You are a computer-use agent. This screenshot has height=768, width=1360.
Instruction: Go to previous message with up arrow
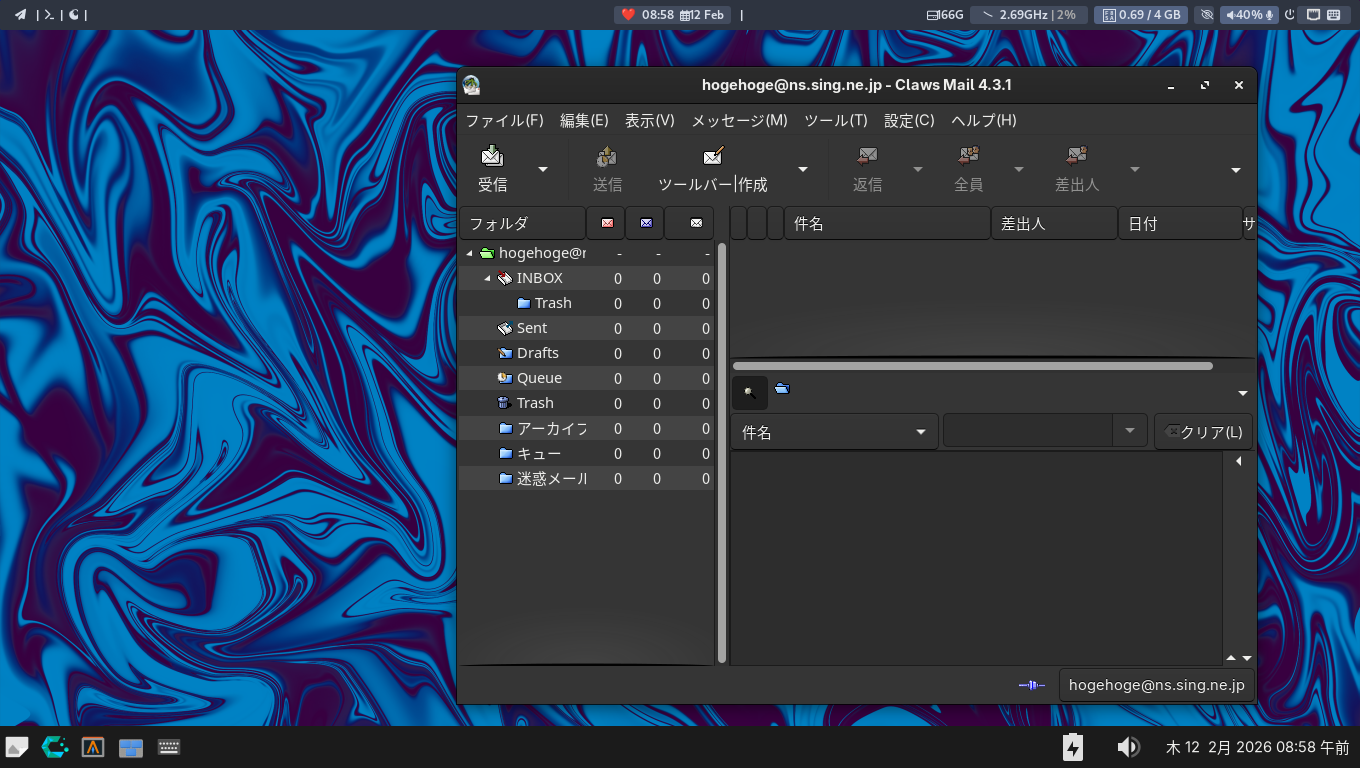(x=1231, y=658)
